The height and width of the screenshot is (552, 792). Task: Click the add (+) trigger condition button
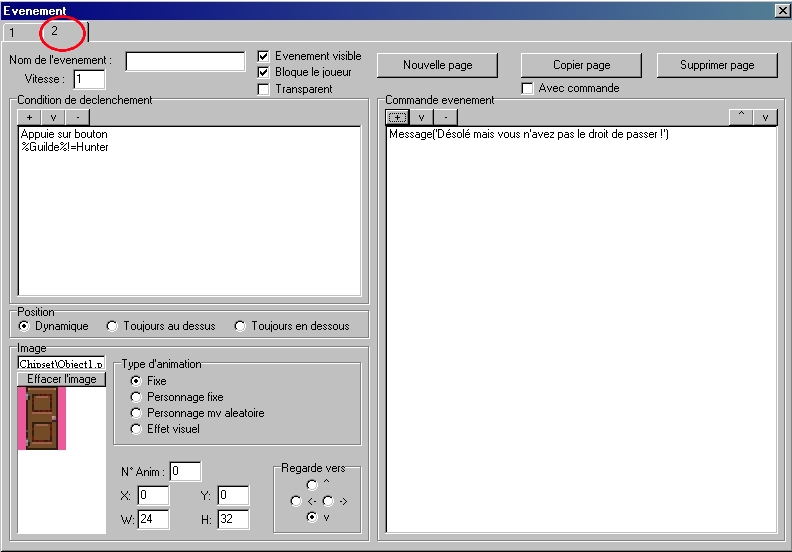(x=29, y=117)
